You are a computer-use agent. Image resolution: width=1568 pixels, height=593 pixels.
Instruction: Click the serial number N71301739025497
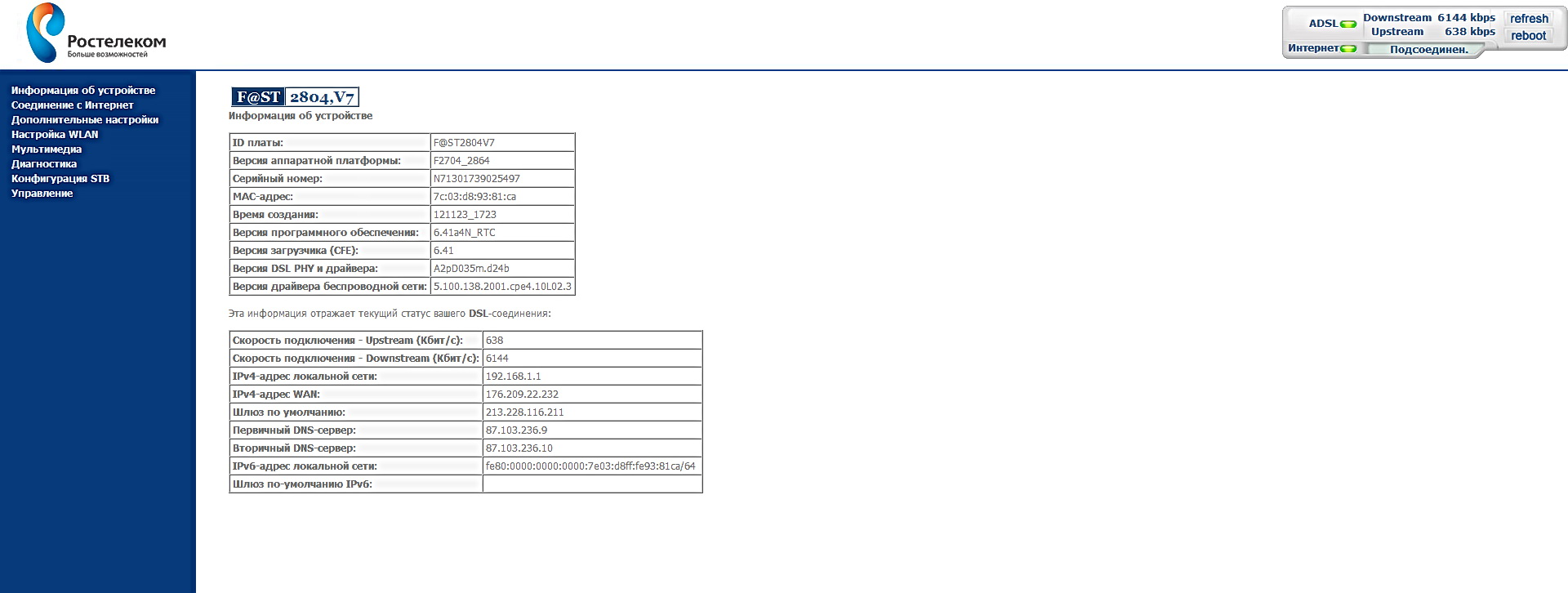(477, 179)
